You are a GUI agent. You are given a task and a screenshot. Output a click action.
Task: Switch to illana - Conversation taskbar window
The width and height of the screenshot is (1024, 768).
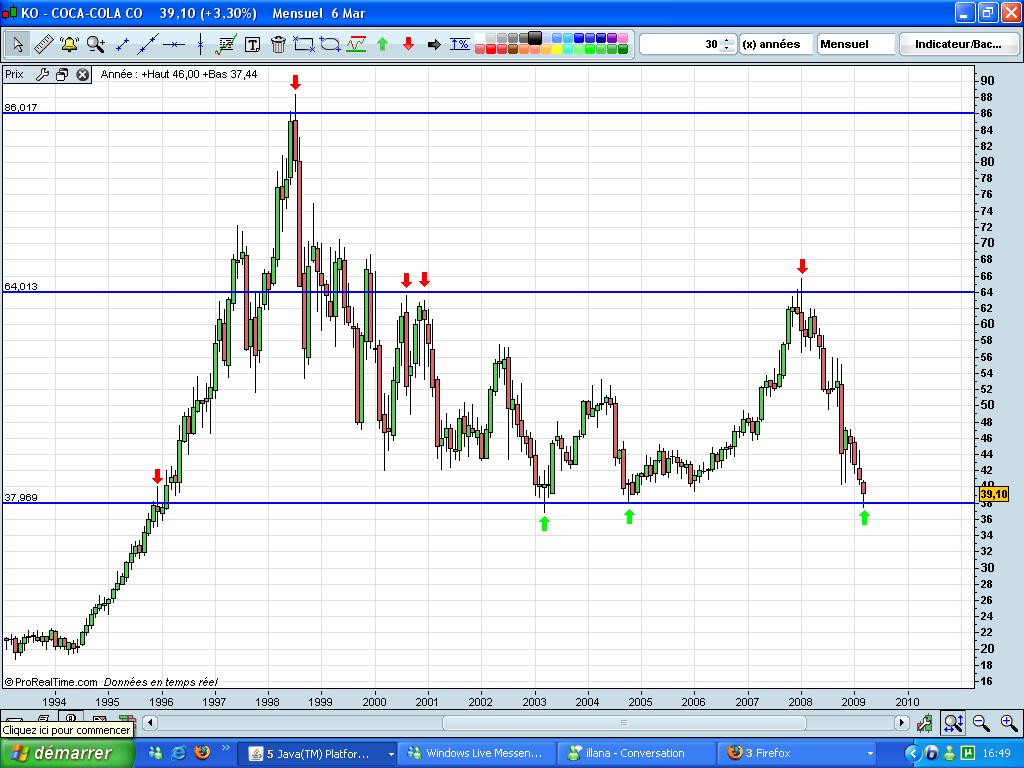point(635,754)
